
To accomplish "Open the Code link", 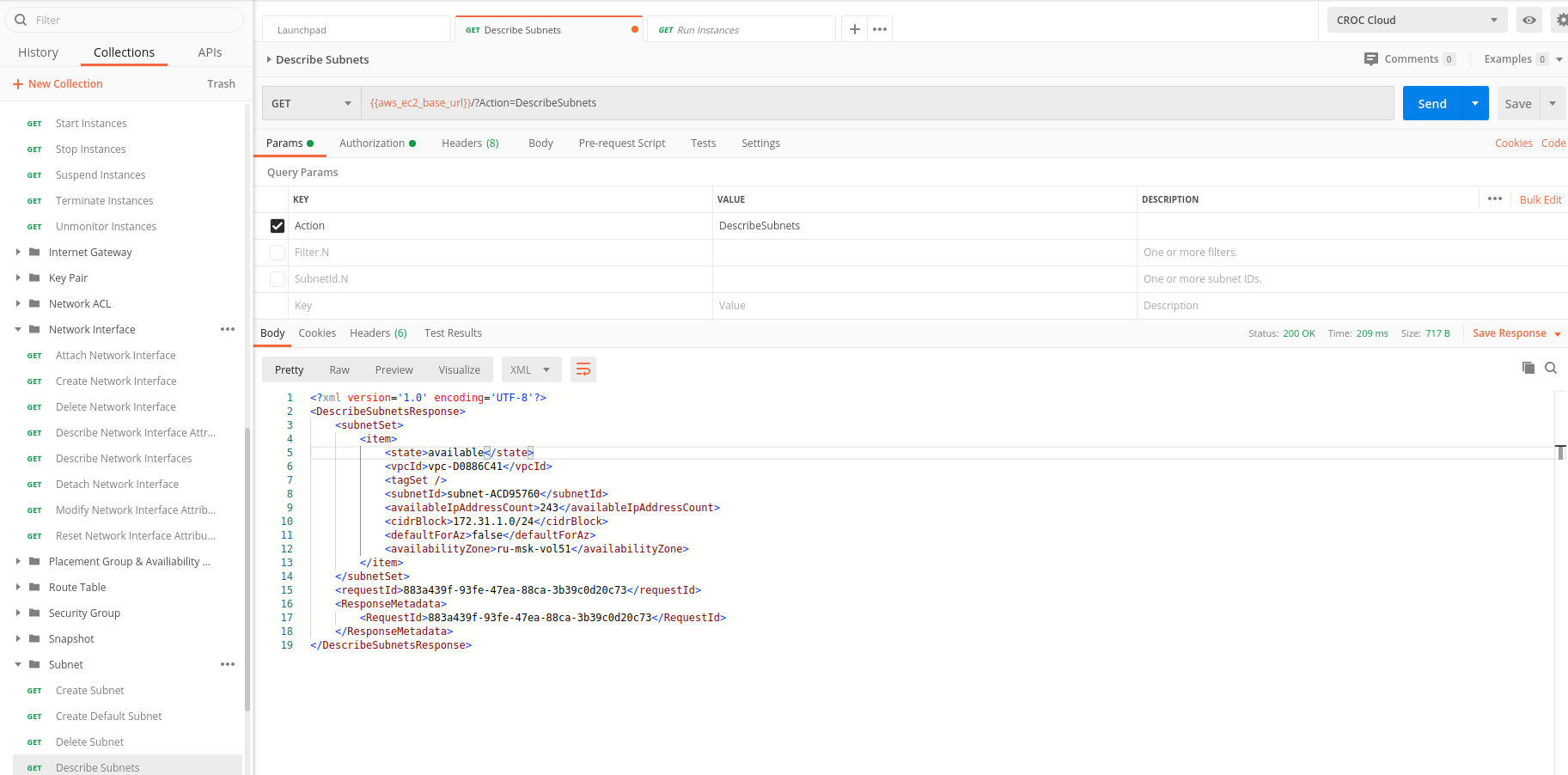I will pyautogui.click(x=1553, y=143).
